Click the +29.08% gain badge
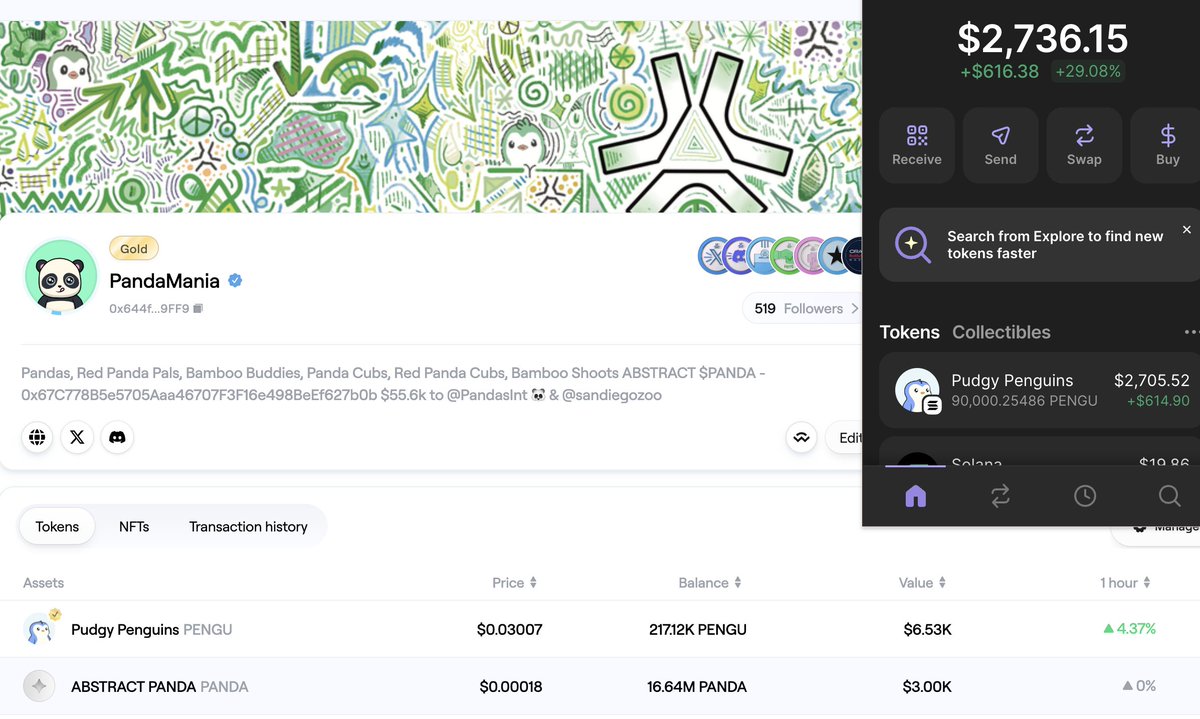The height and width of the screenshot is (719, 1200). 1088,71
